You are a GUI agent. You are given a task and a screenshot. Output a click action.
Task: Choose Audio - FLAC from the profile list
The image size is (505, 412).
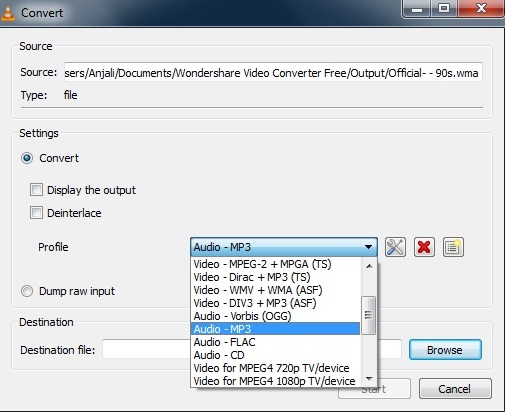coord(276,342)
